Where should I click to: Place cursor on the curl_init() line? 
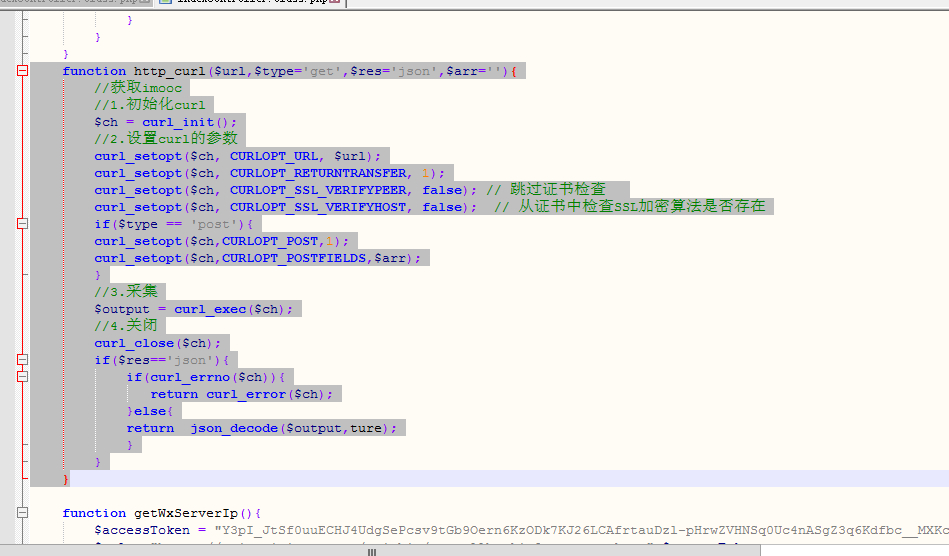tap(165, 122)
